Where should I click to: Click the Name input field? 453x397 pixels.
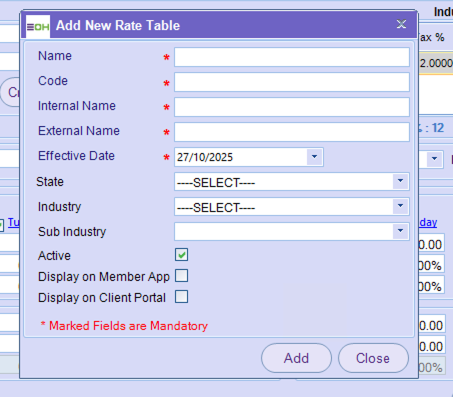(x=292, y=57)
